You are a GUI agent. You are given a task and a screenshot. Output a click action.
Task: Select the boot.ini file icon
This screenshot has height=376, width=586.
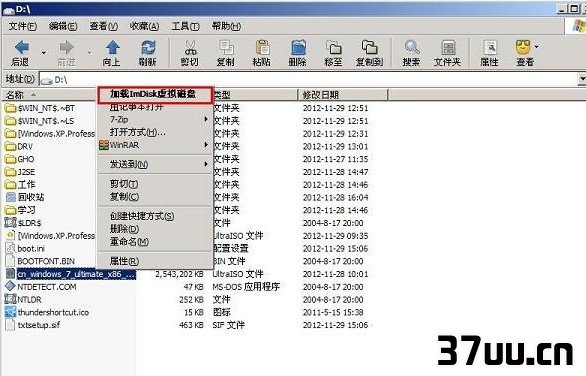coord(10,248)
